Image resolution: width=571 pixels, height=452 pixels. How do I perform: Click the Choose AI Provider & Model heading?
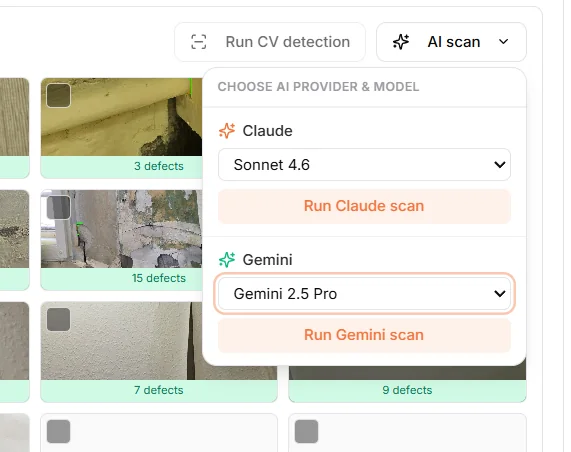318,87
